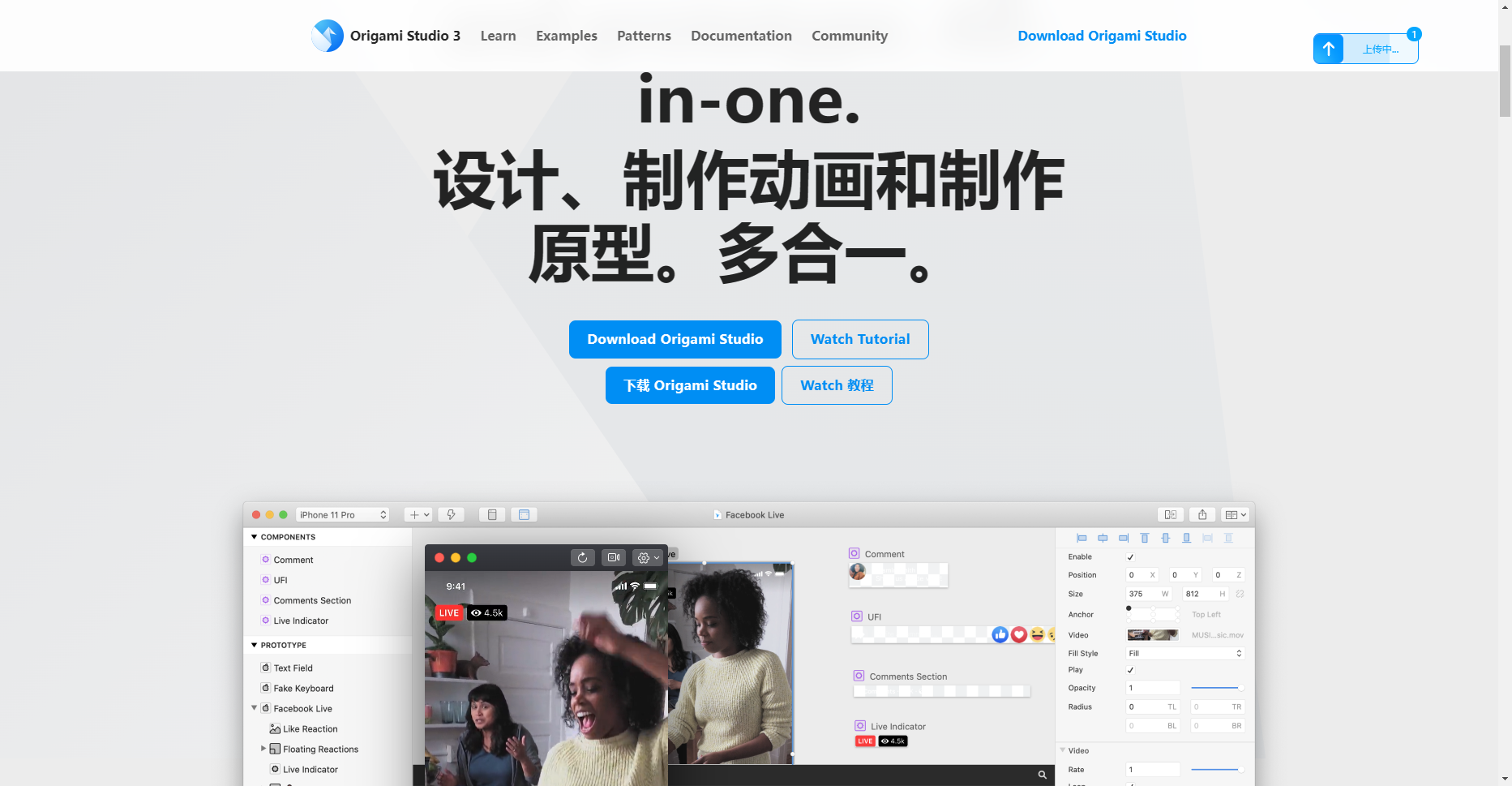Click the blue thumbs-up reaction icon

tap(1000, 634)
